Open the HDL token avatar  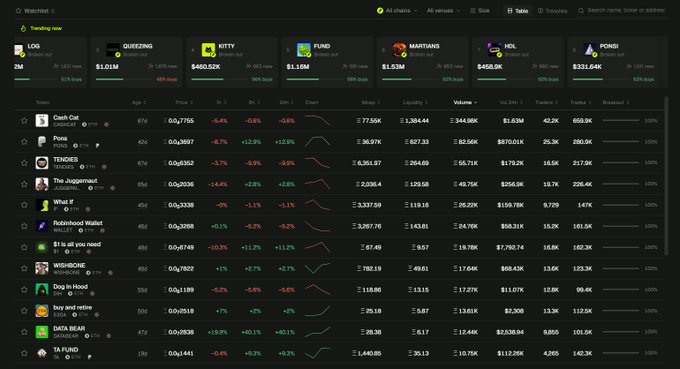[x=494, y=50]
